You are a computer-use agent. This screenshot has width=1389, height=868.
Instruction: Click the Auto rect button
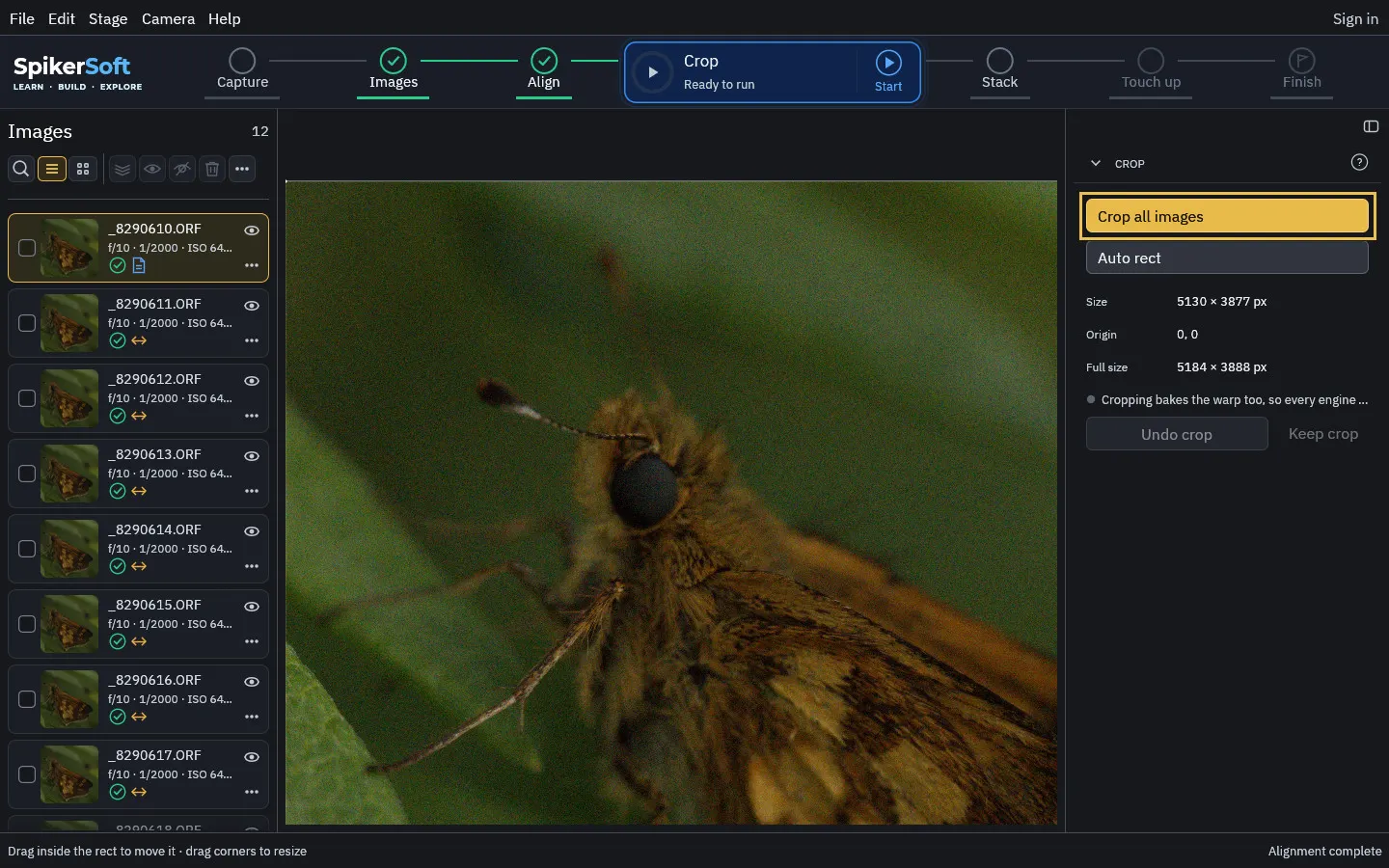point(1227,258)
